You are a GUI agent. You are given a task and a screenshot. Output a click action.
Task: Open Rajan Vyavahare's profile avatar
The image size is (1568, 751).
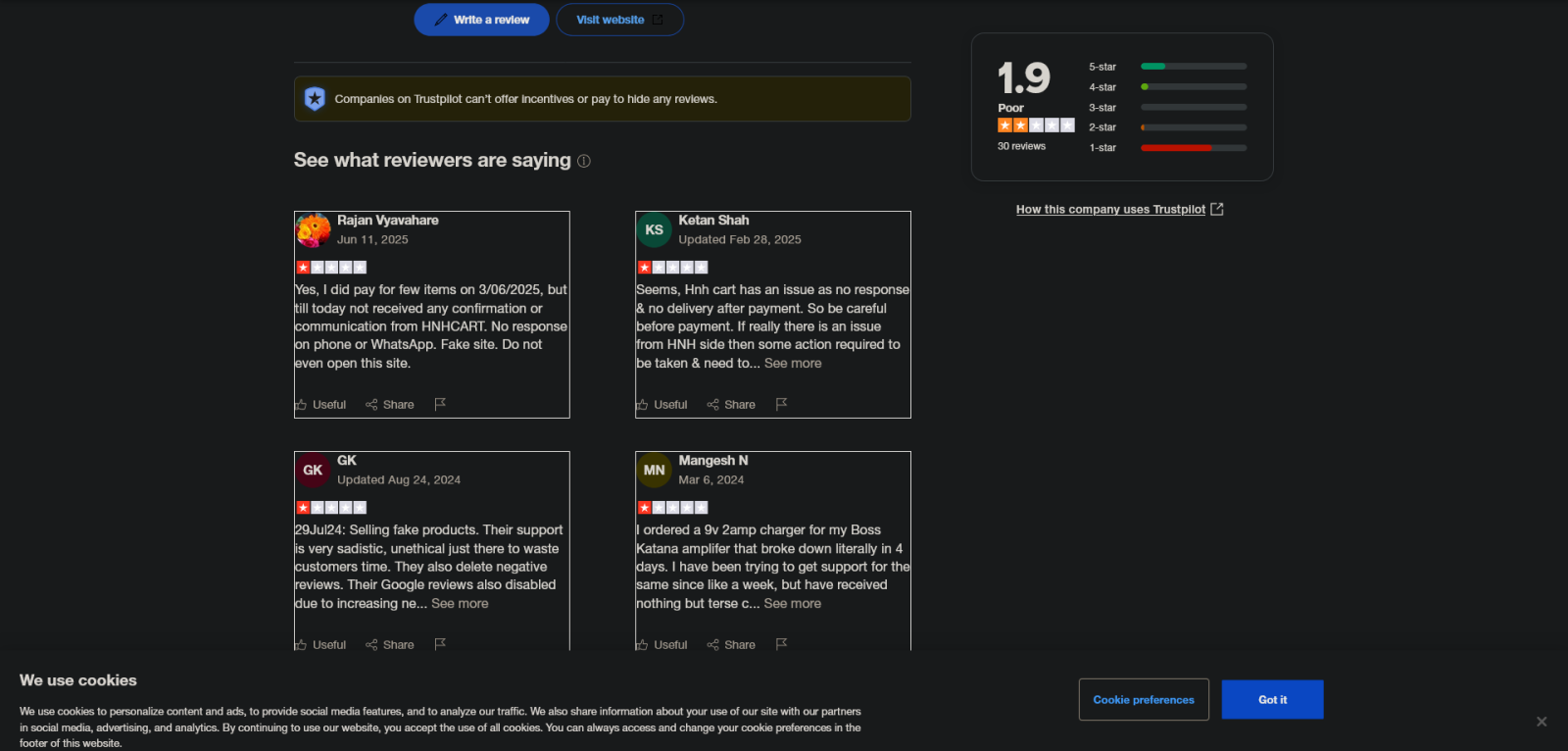pos(314,230)
